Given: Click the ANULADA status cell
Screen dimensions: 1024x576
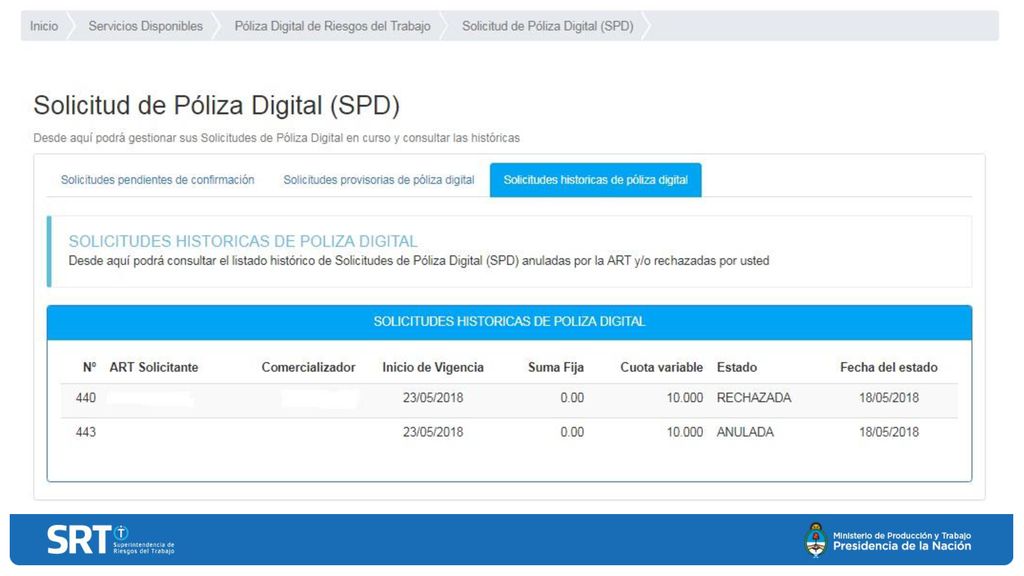Looking at the screenshot, I should pos(745,432).
